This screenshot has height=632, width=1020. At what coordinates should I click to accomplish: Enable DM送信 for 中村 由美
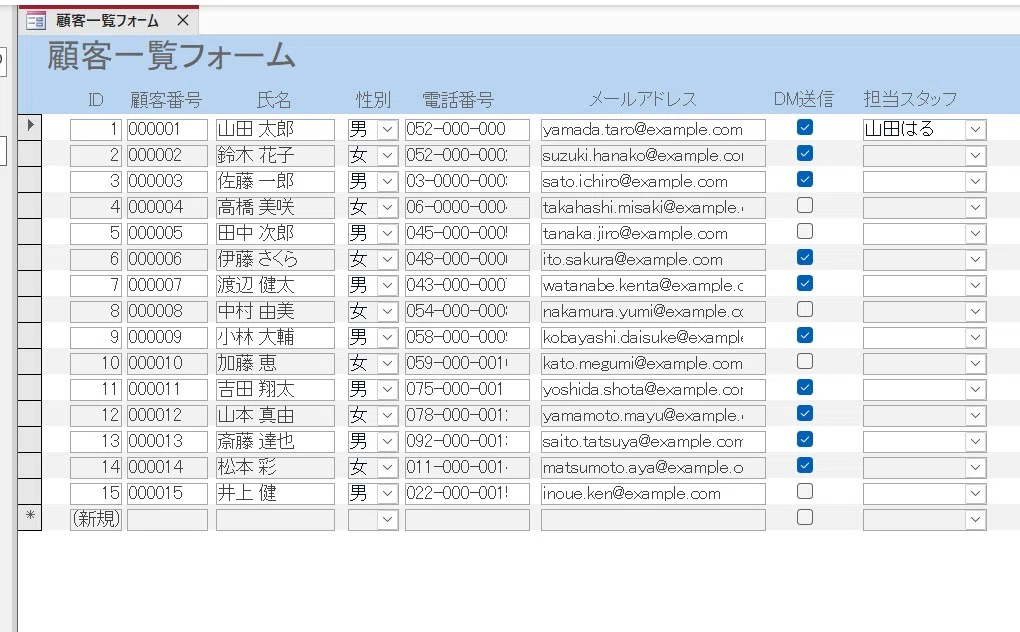805,309
